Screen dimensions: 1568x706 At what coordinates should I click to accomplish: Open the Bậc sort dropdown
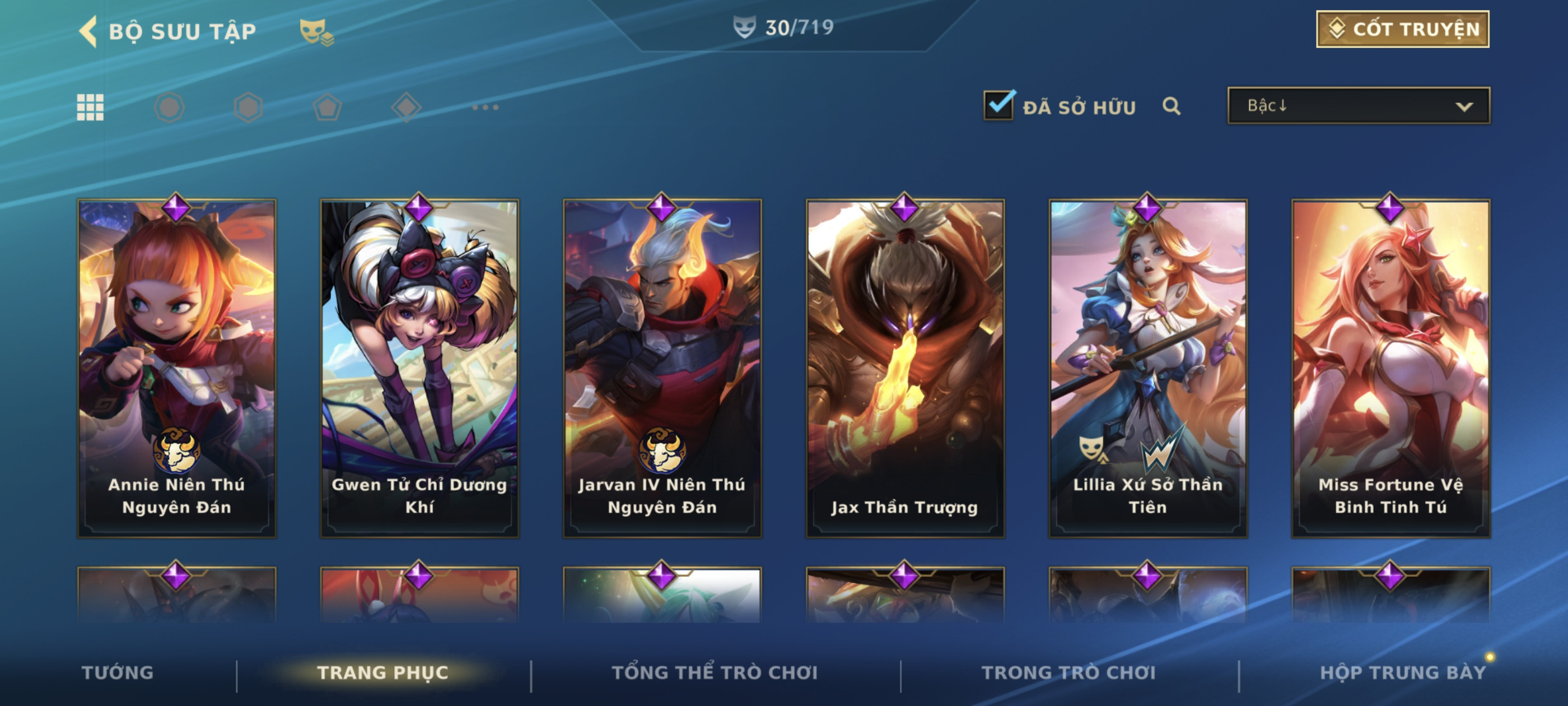click(1359, 105)
